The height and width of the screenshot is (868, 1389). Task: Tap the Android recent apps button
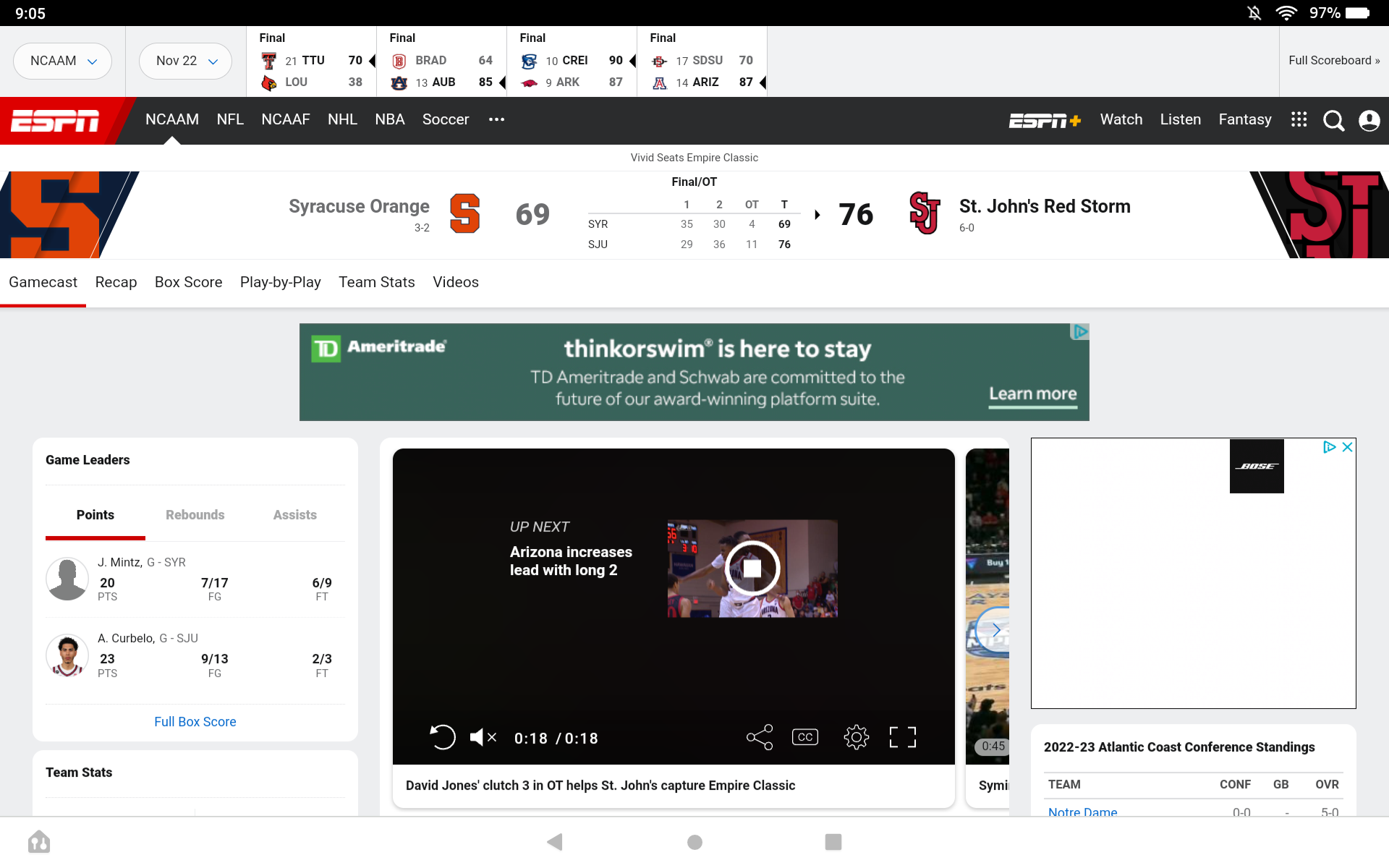click(x=833, y=842)
